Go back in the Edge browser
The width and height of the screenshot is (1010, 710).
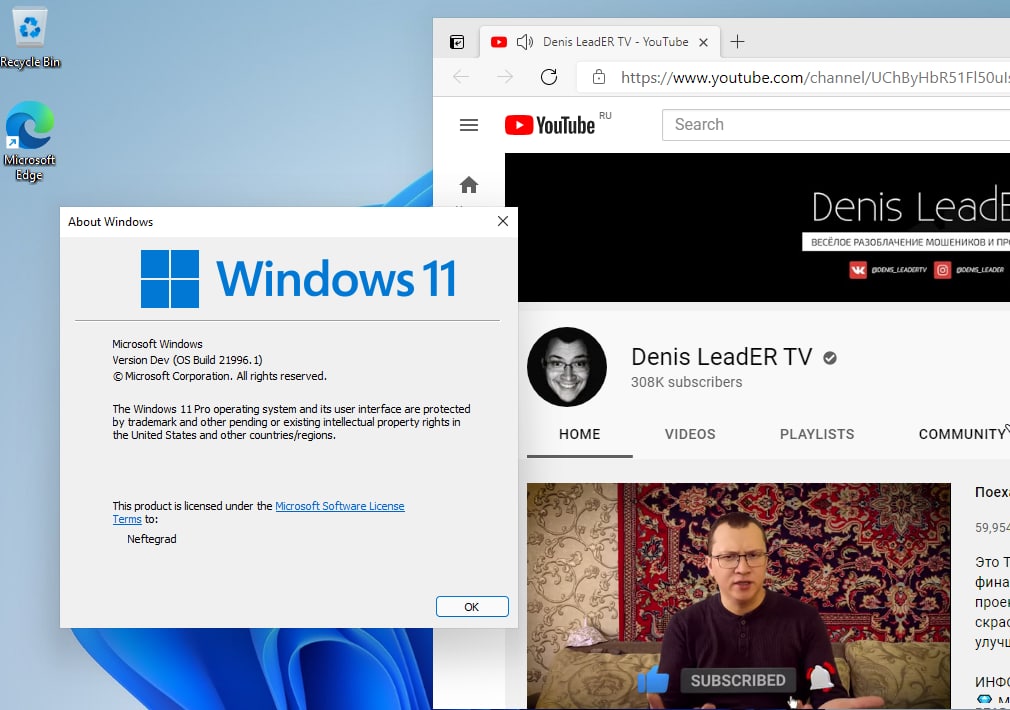coord(461,77)
